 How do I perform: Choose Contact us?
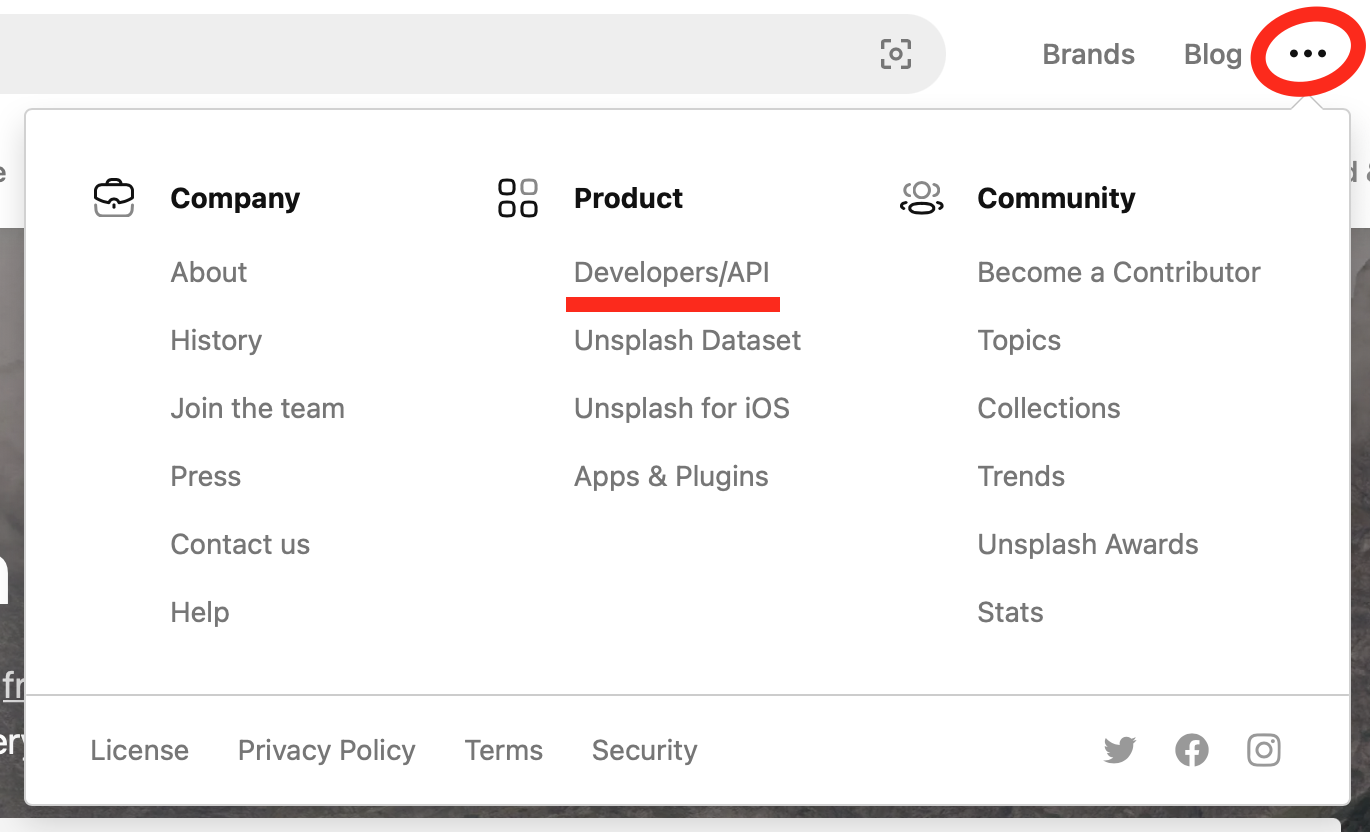pyautogui.click(x=240, y=544)
